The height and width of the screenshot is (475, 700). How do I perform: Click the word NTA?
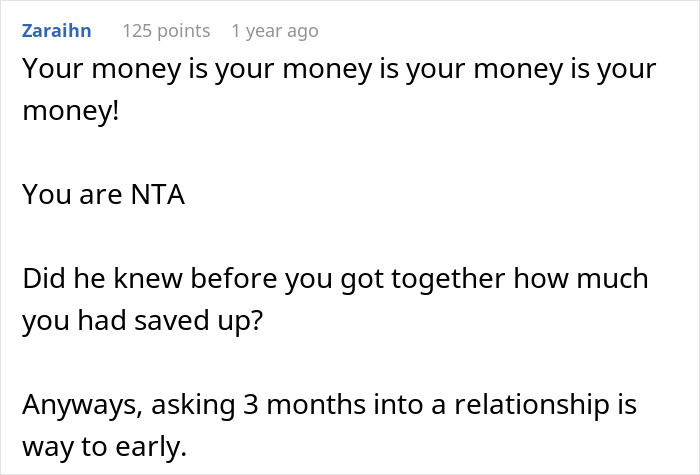pos(158,195)
